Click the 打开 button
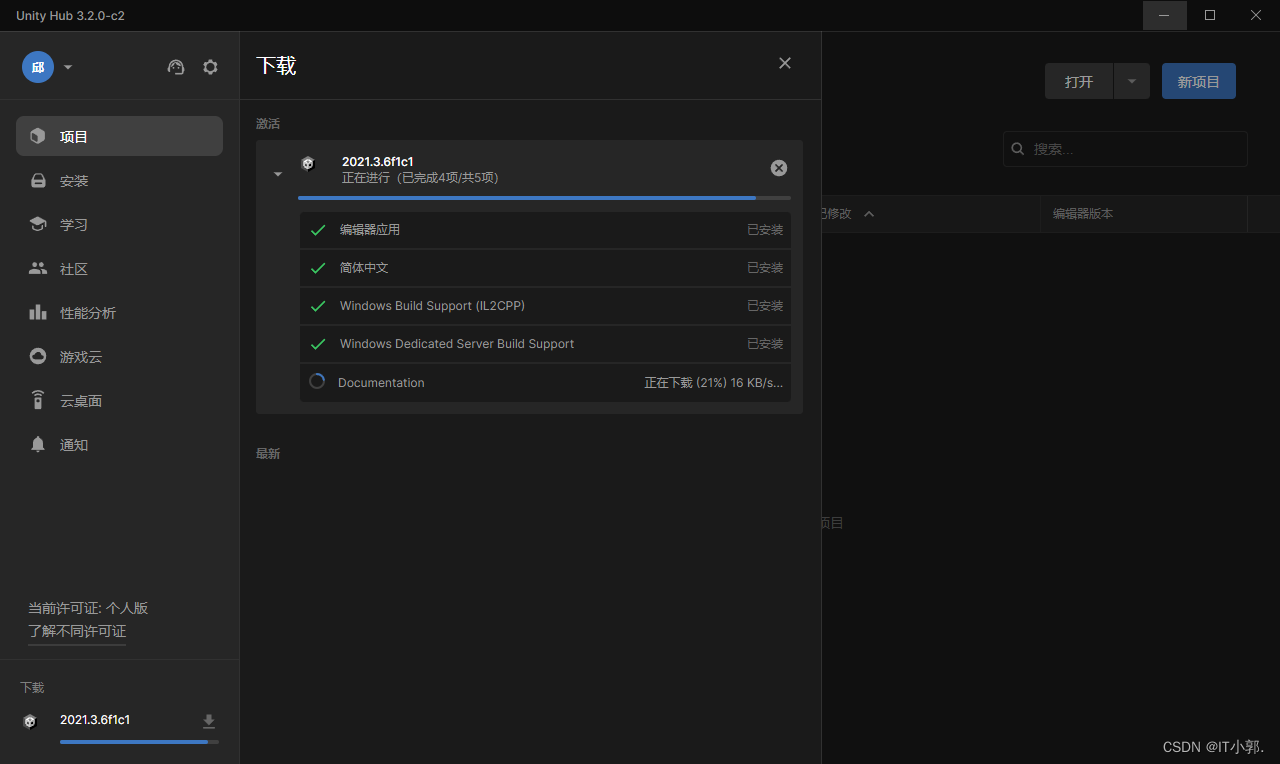 pyautogui.click(x=1079, y=81)
